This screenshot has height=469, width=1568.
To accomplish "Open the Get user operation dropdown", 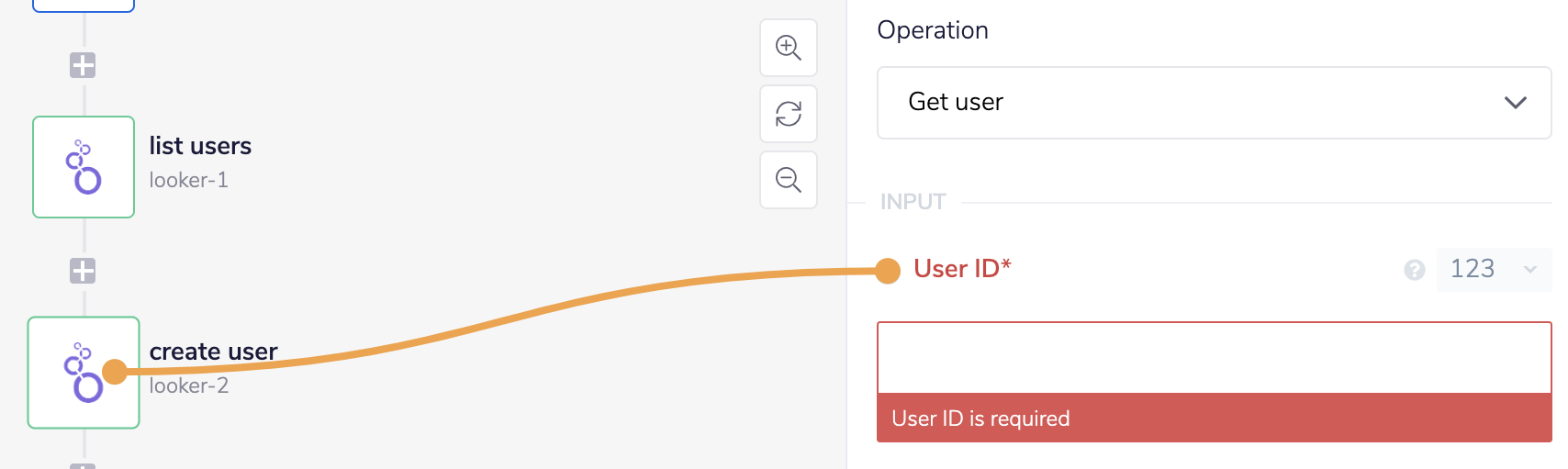I will click(x=1214, y=103).
